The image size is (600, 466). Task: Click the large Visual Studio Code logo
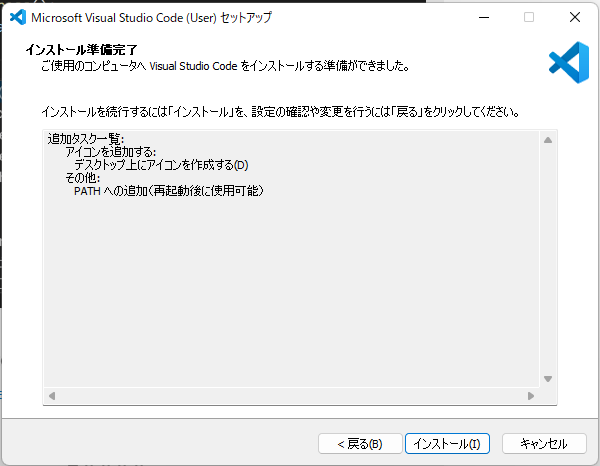click(569, 62)
